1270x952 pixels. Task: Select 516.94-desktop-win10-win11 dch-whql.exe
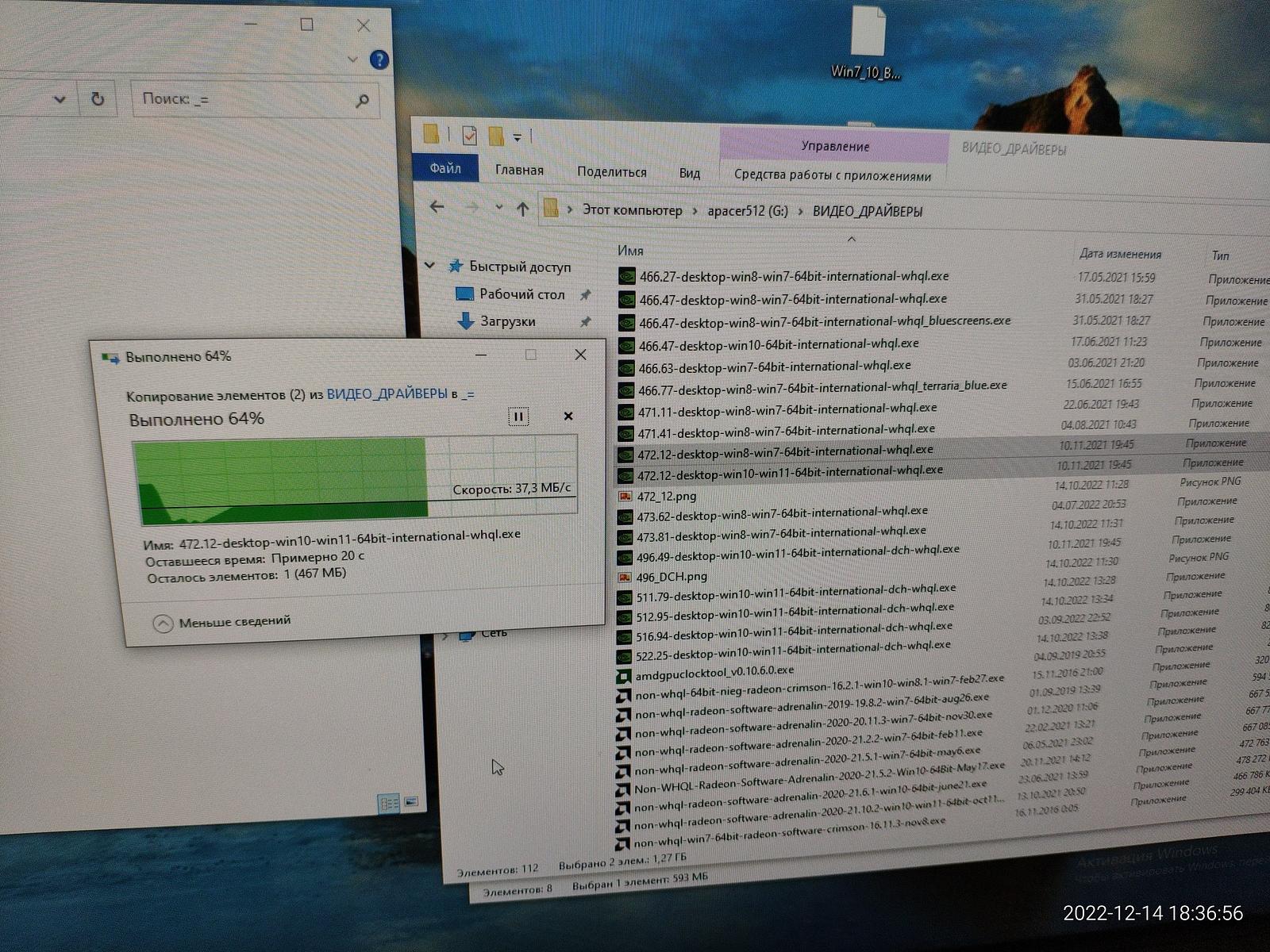tap(794, 630)
